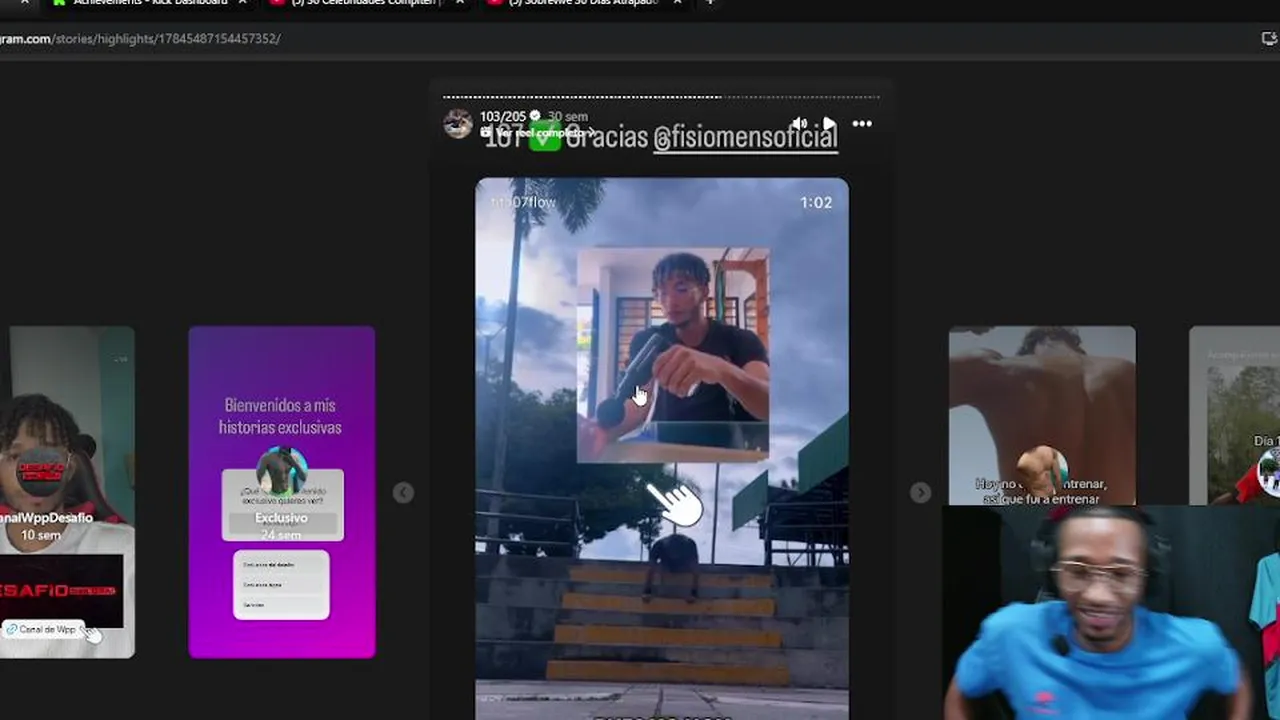
Task: Open the @fisiomensoficial mention link
Action: 745,138
